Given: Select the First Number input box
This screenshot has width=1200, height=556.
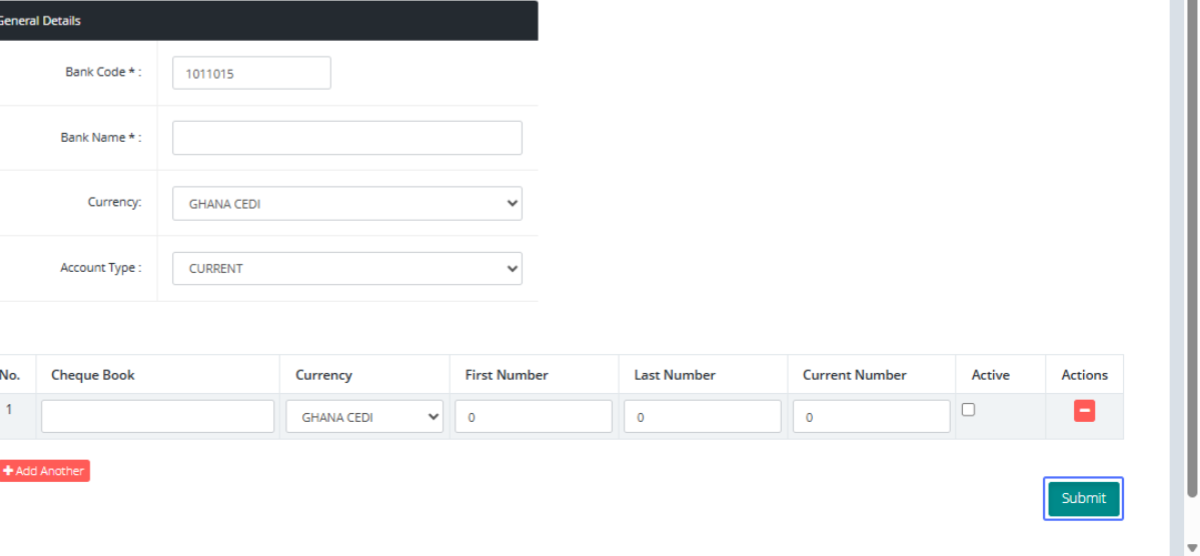Looking at the screenshot, I should click(533, 417).
